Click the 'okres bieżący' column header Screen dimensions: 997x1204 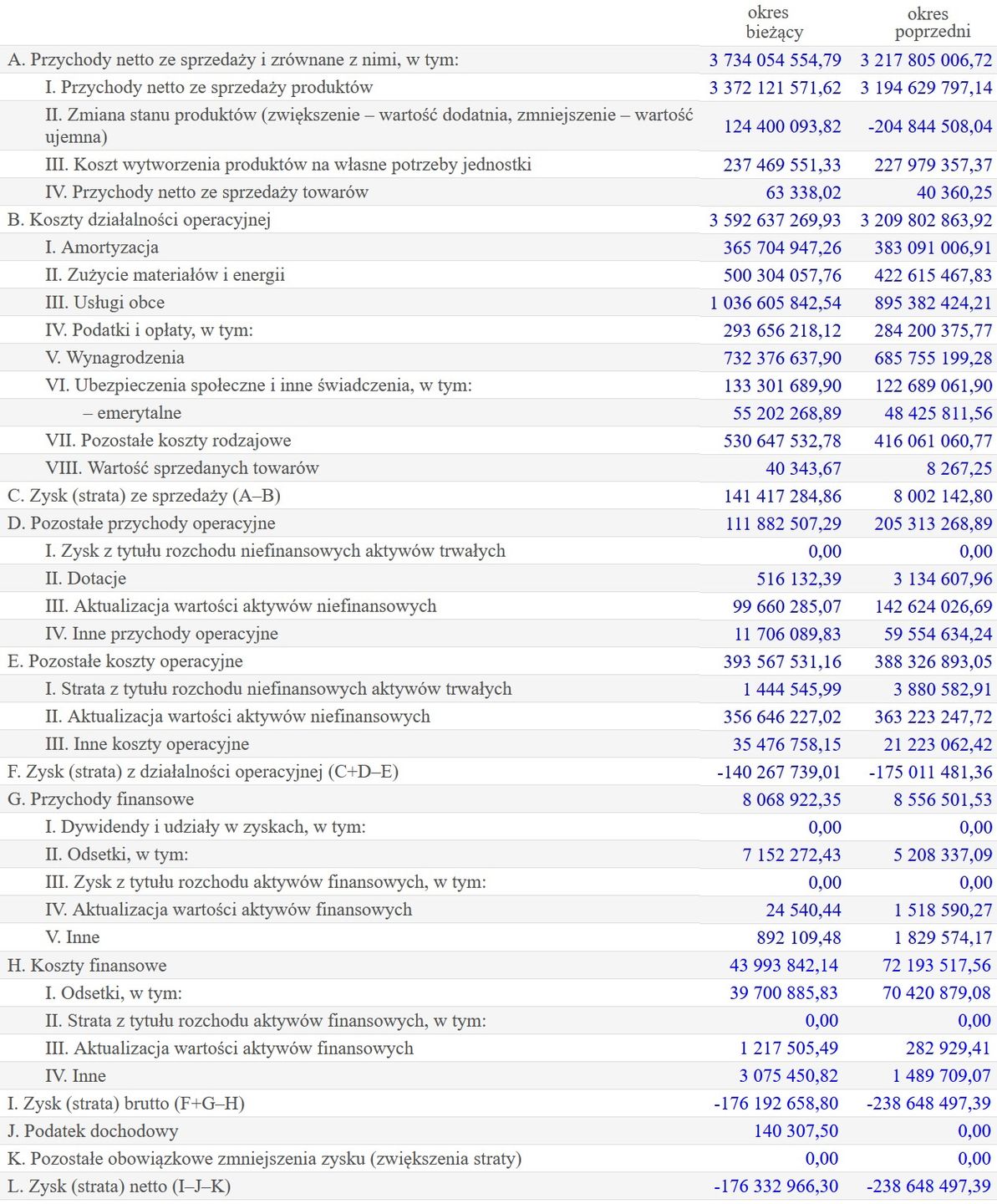pos(774,23)
